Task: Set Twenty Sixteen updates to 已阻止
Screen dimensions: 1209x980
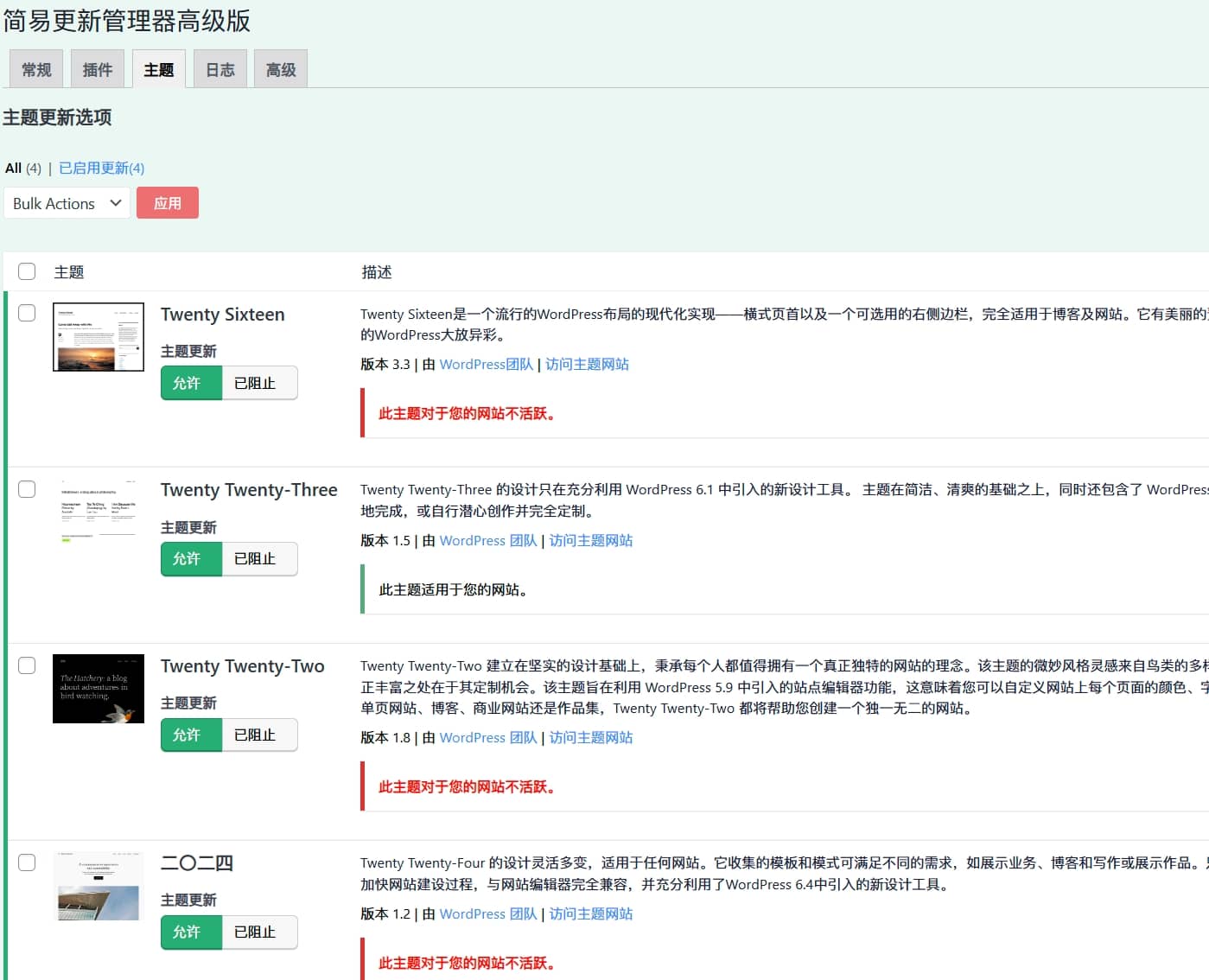Action: coord(255,383)
